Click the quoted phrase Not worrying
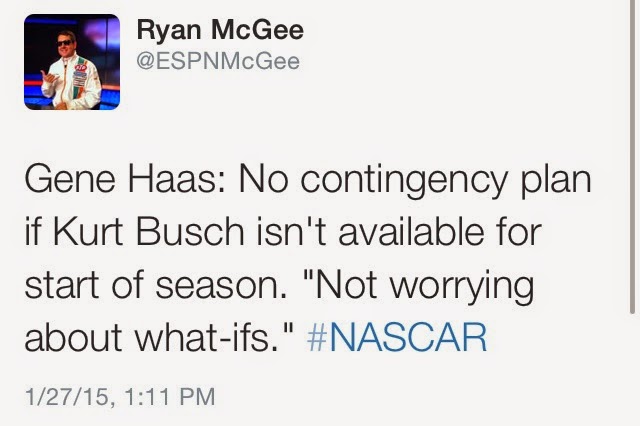This screenshot has height=426, width=640. pyautogui.click(x=419, y=287)
